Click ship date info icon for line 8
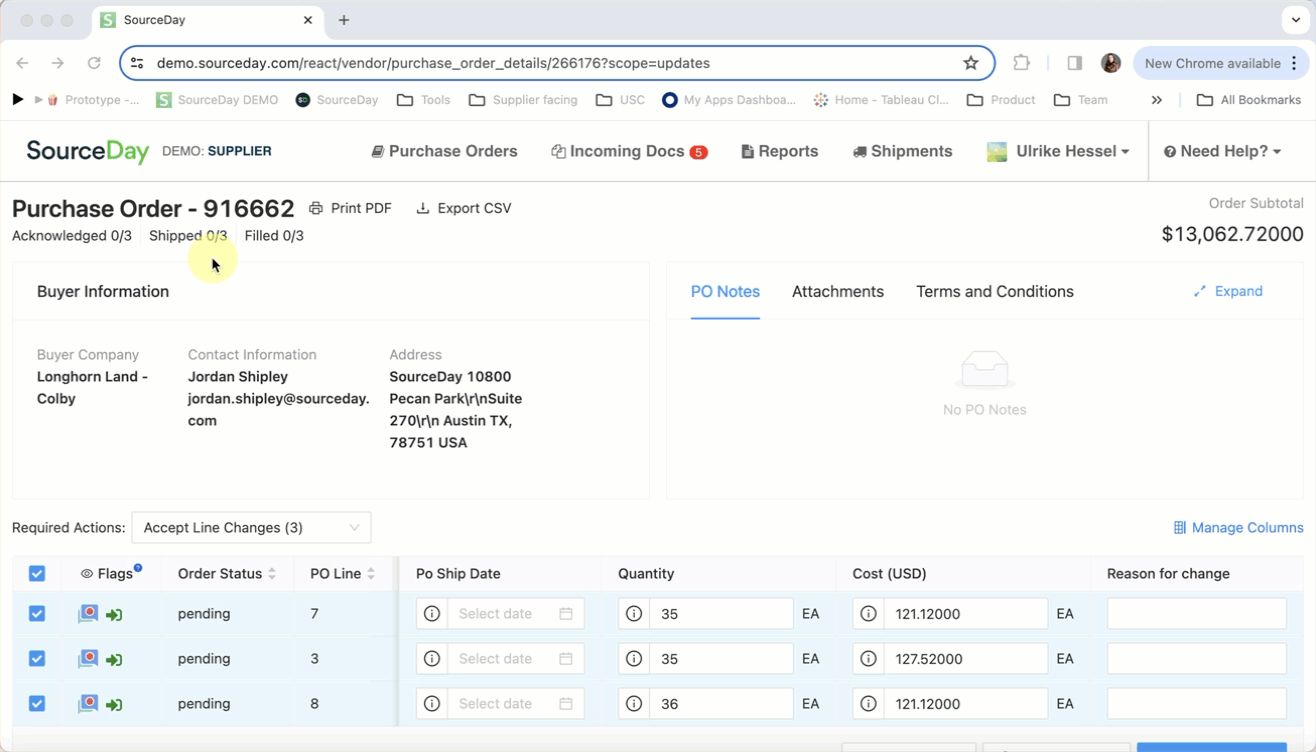The height and width of the screenshot is (752, 1316). pyautogui.click(x=432, y=704)
